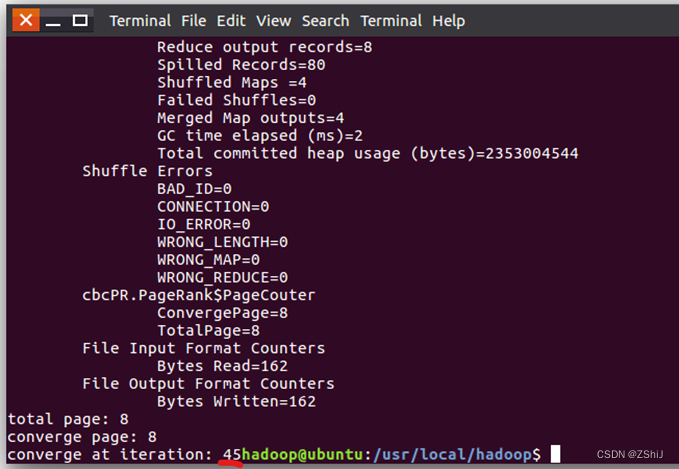Click the 'Bytes Written=162' line
The width and height of the screenshot is (679, 469).
tap(236, 401)
